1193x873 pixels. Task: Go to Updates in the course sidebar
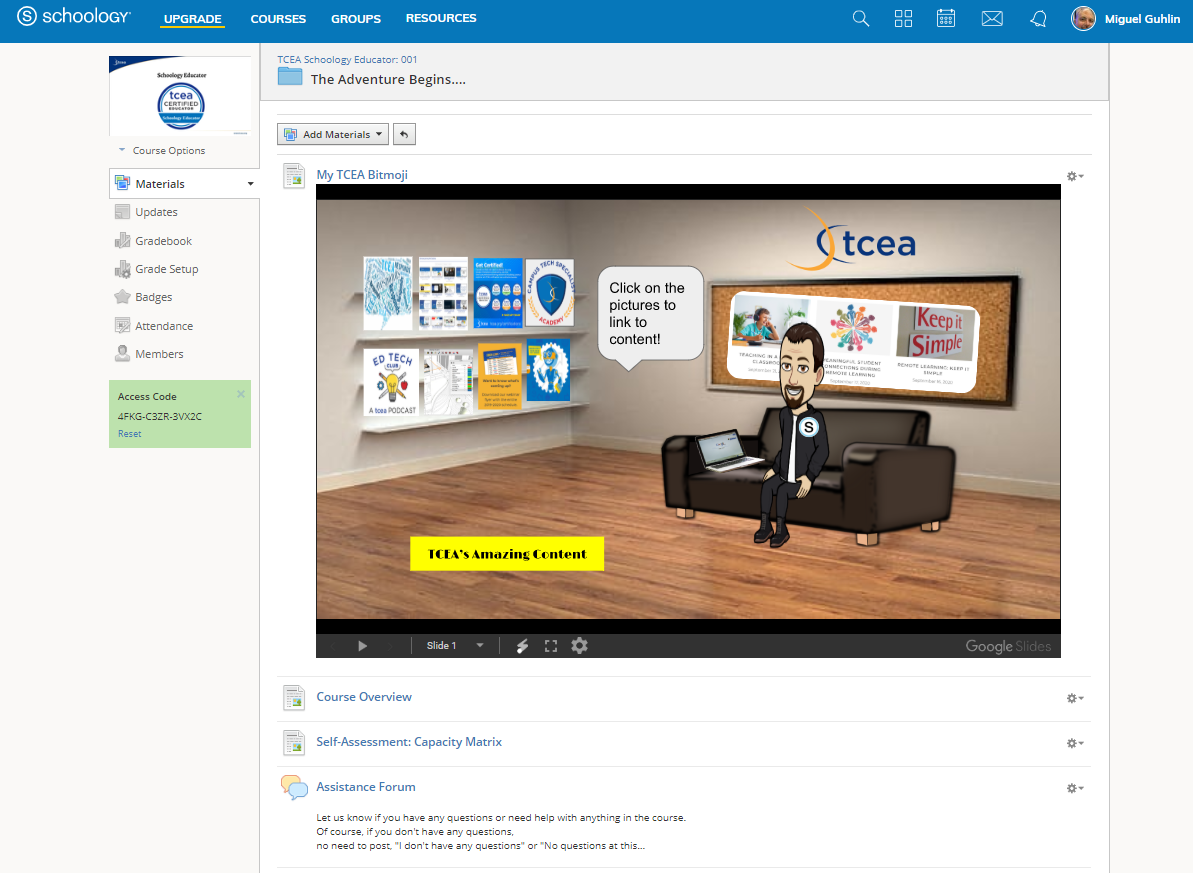pos(157,212)
